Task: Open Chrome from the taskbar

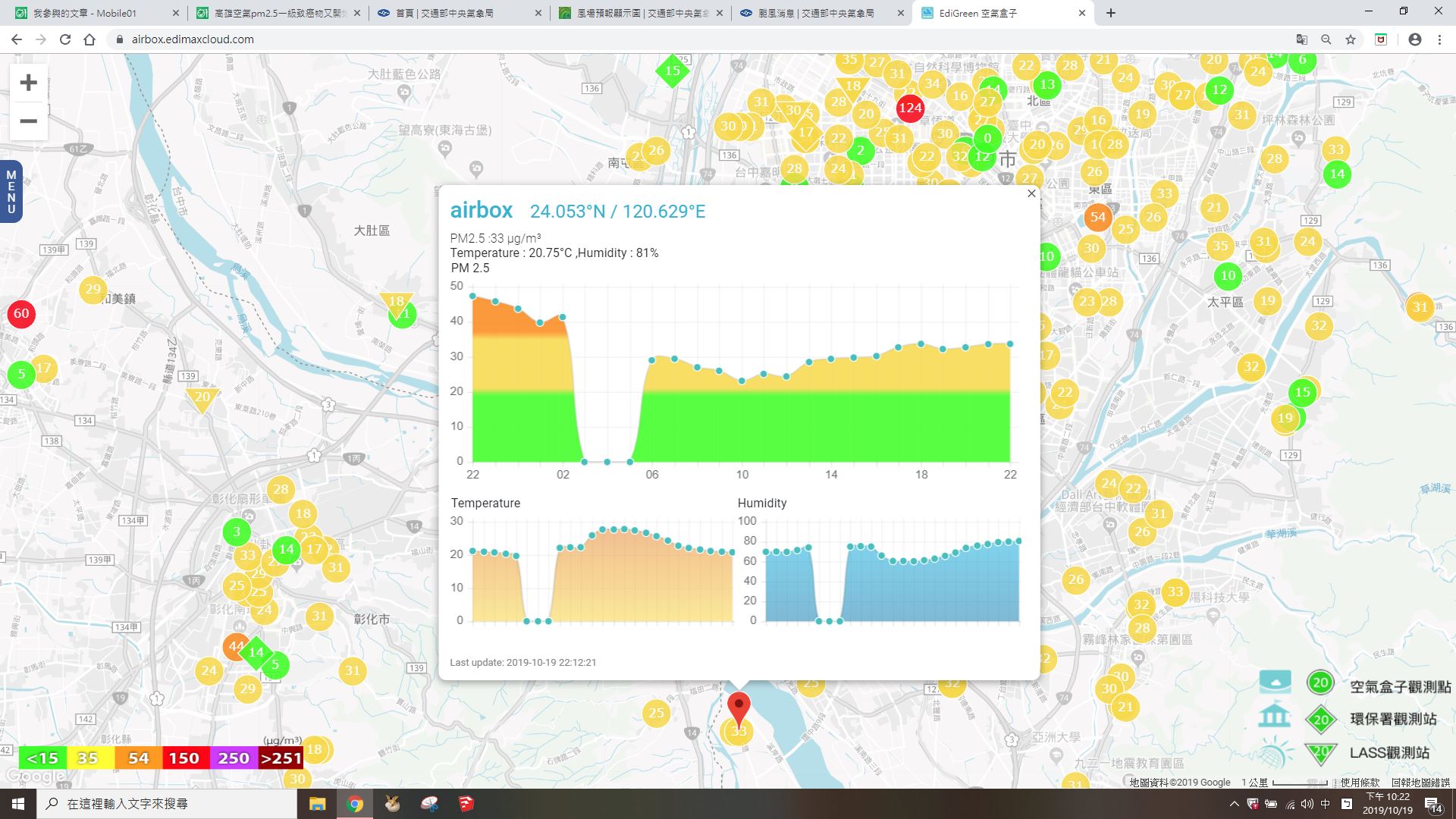Action: click(355, 804)
